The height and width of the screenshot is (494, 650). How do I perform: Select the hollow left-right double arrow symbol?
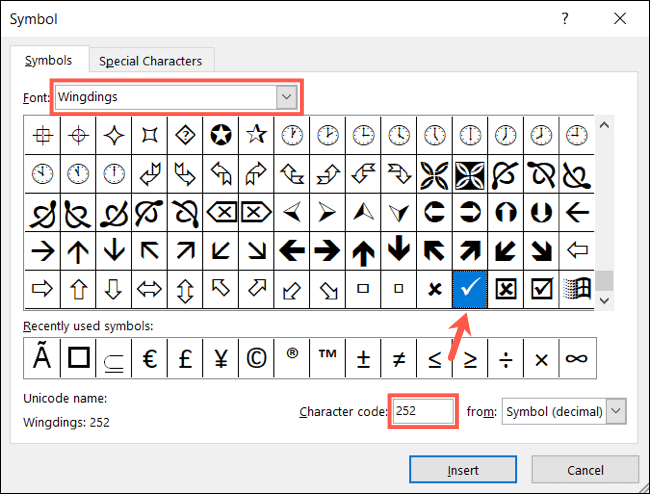coord(149,289)
